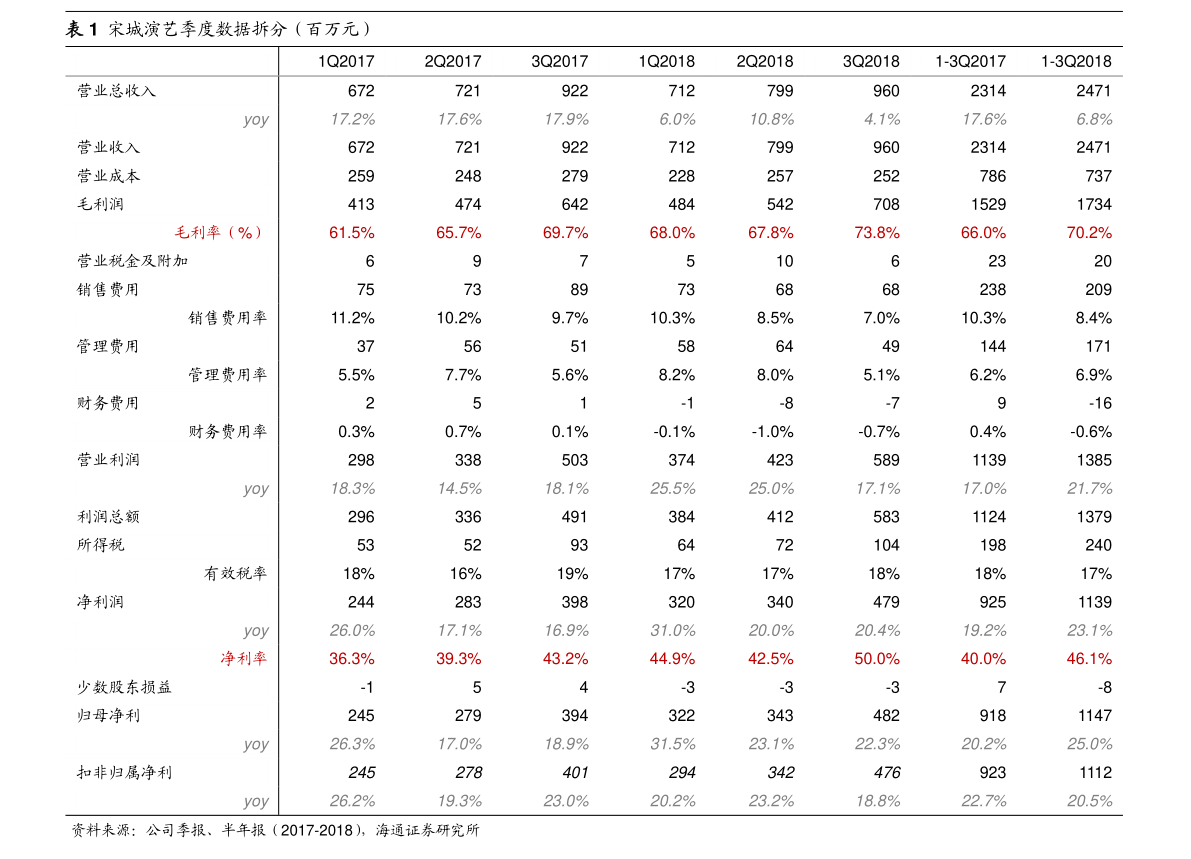The image size is (1191, 859).
Task: Click the red 净利率 row label
Action: 244,658
